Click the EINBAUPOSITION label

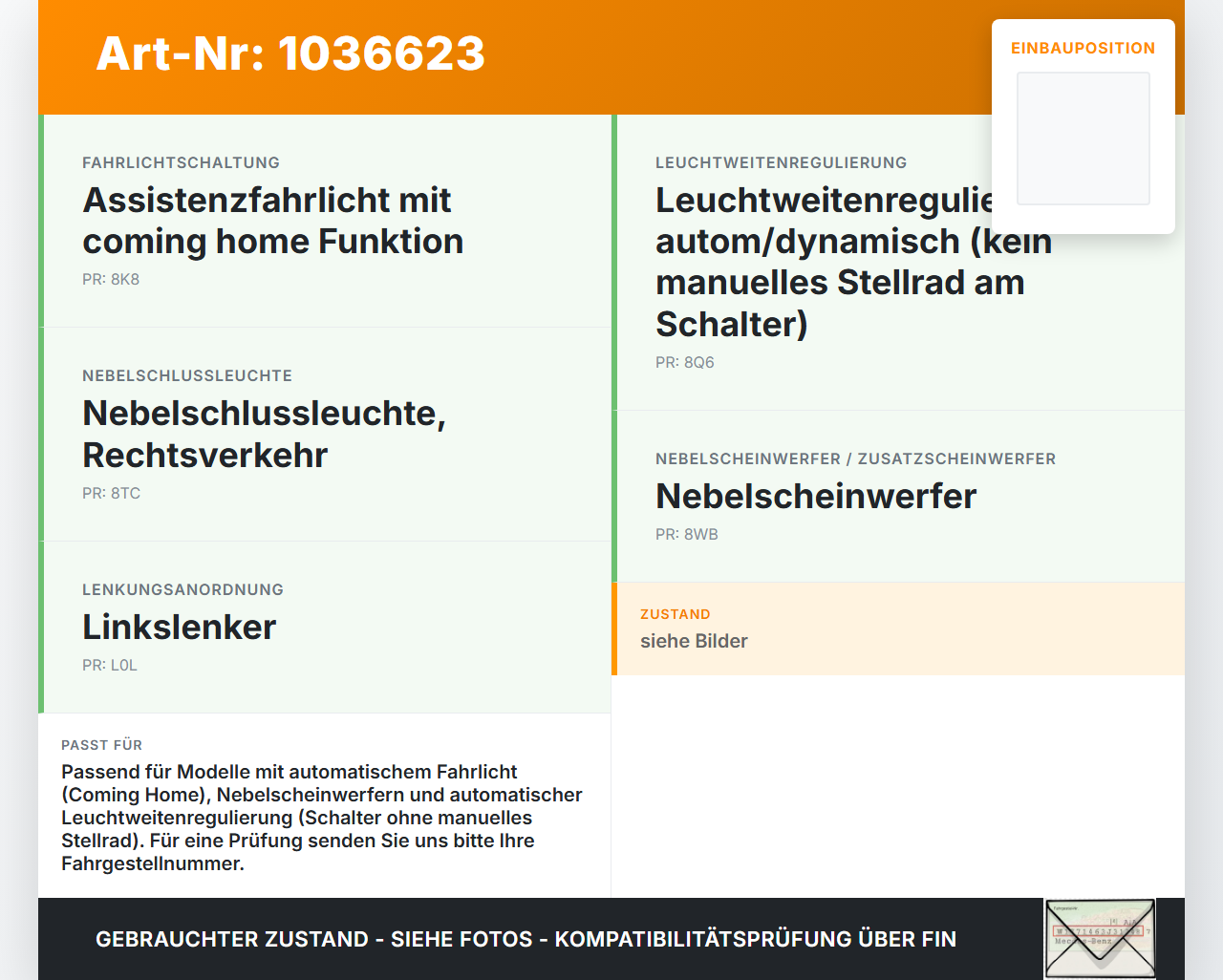tap(1084, 48)
